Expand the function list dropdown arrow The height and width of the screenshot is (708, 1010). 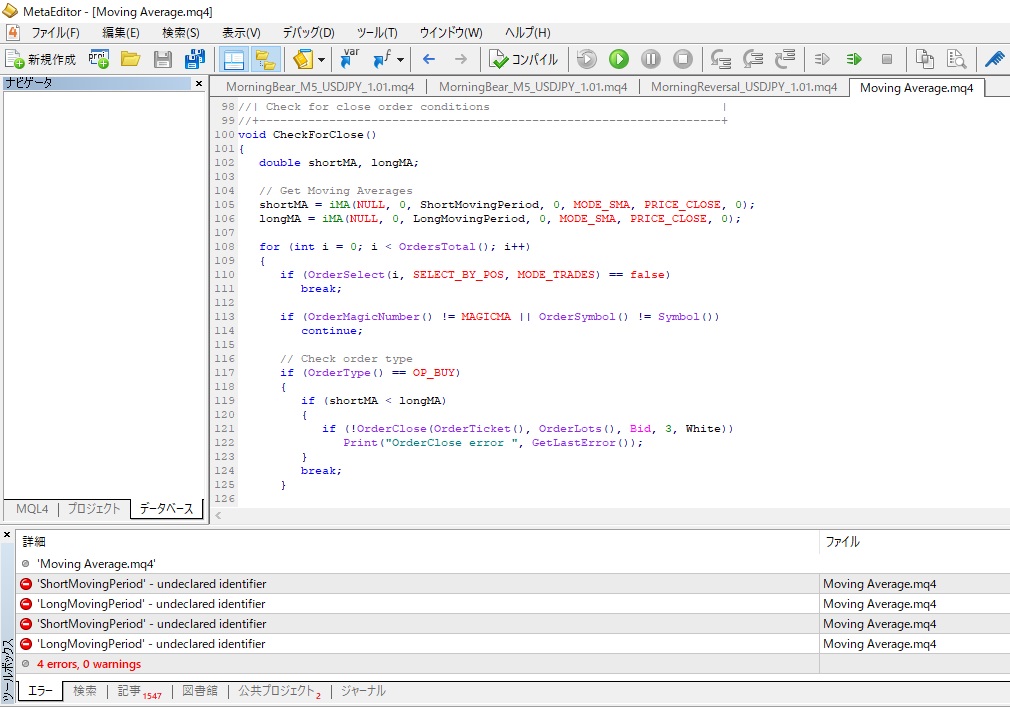[x=400, y=60]
